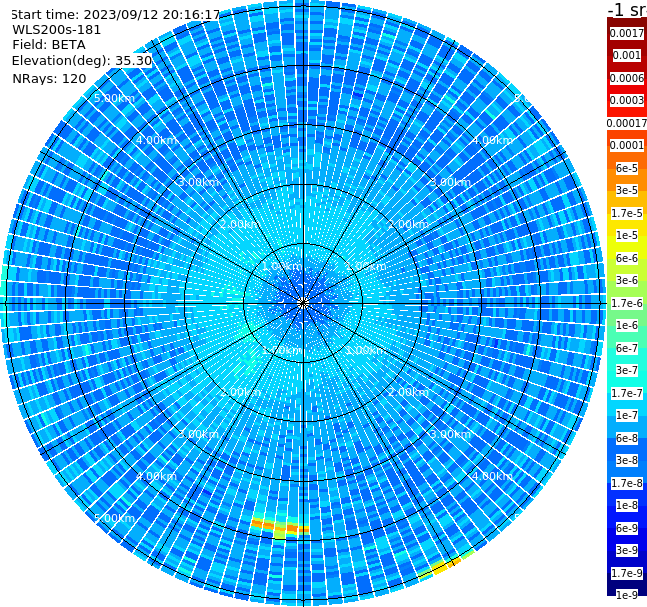Viewport: 647px width, 607px height.
Task: Click the 1.7e-5 colorbar label
Action: click(x=627, y=213)
